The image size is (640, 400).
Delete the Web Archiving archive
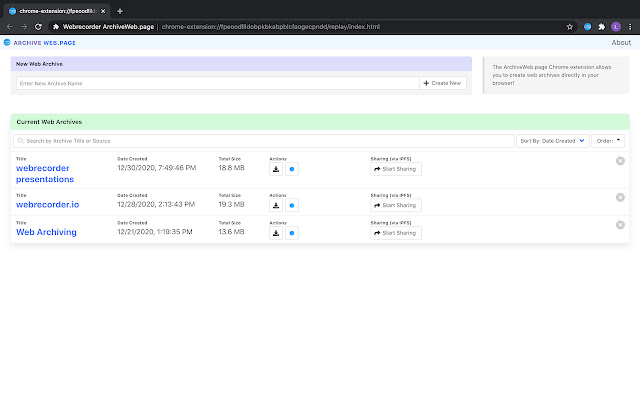point(620,225)
